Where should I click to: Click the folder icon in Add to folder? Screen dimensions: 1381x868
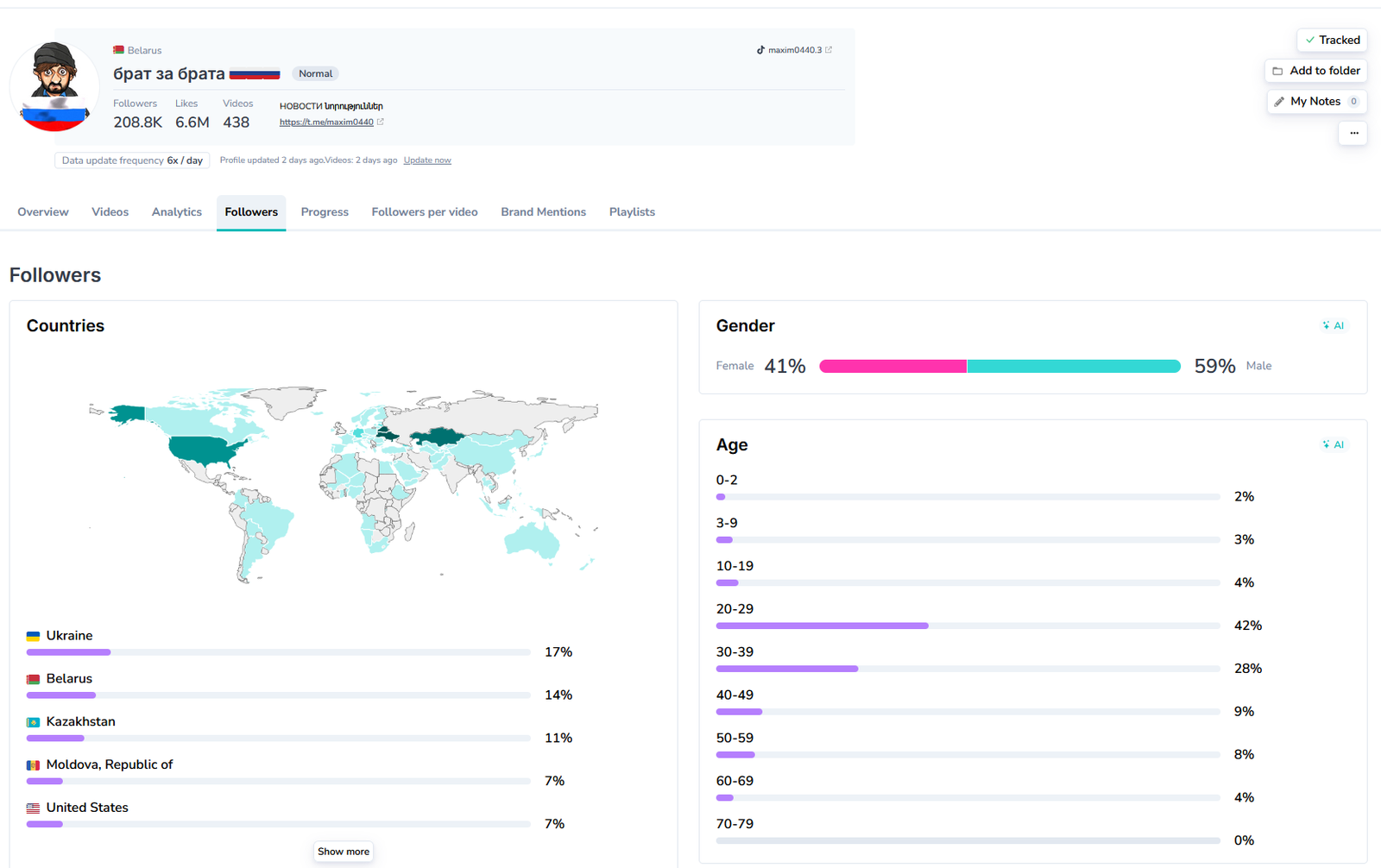tap(1278, 71)
